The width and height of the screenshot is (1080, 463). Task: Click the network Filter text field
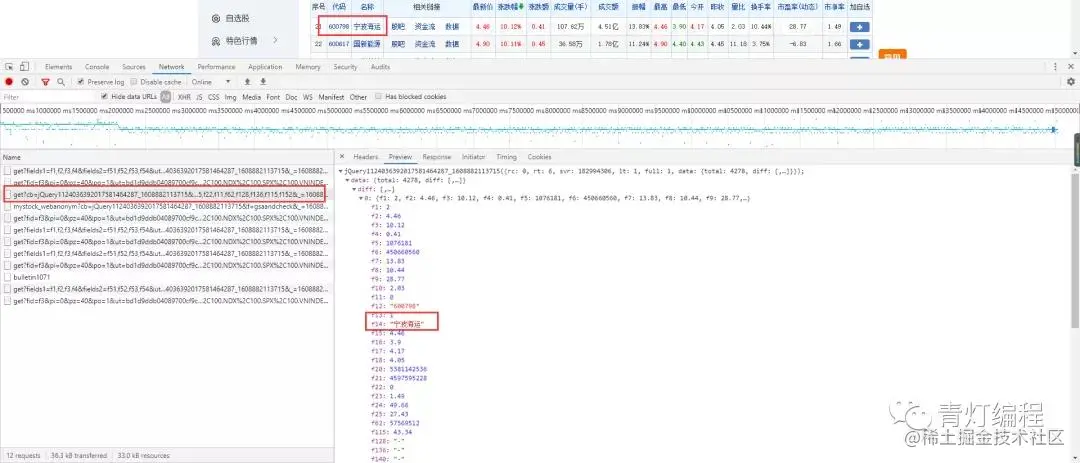point(50,97)
